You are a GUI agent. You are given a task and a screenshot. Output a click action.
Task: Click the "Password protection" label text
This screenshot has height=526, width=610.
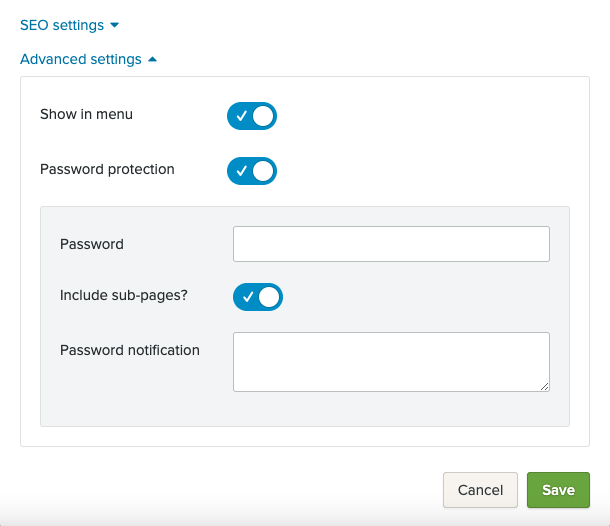[107, 169]
